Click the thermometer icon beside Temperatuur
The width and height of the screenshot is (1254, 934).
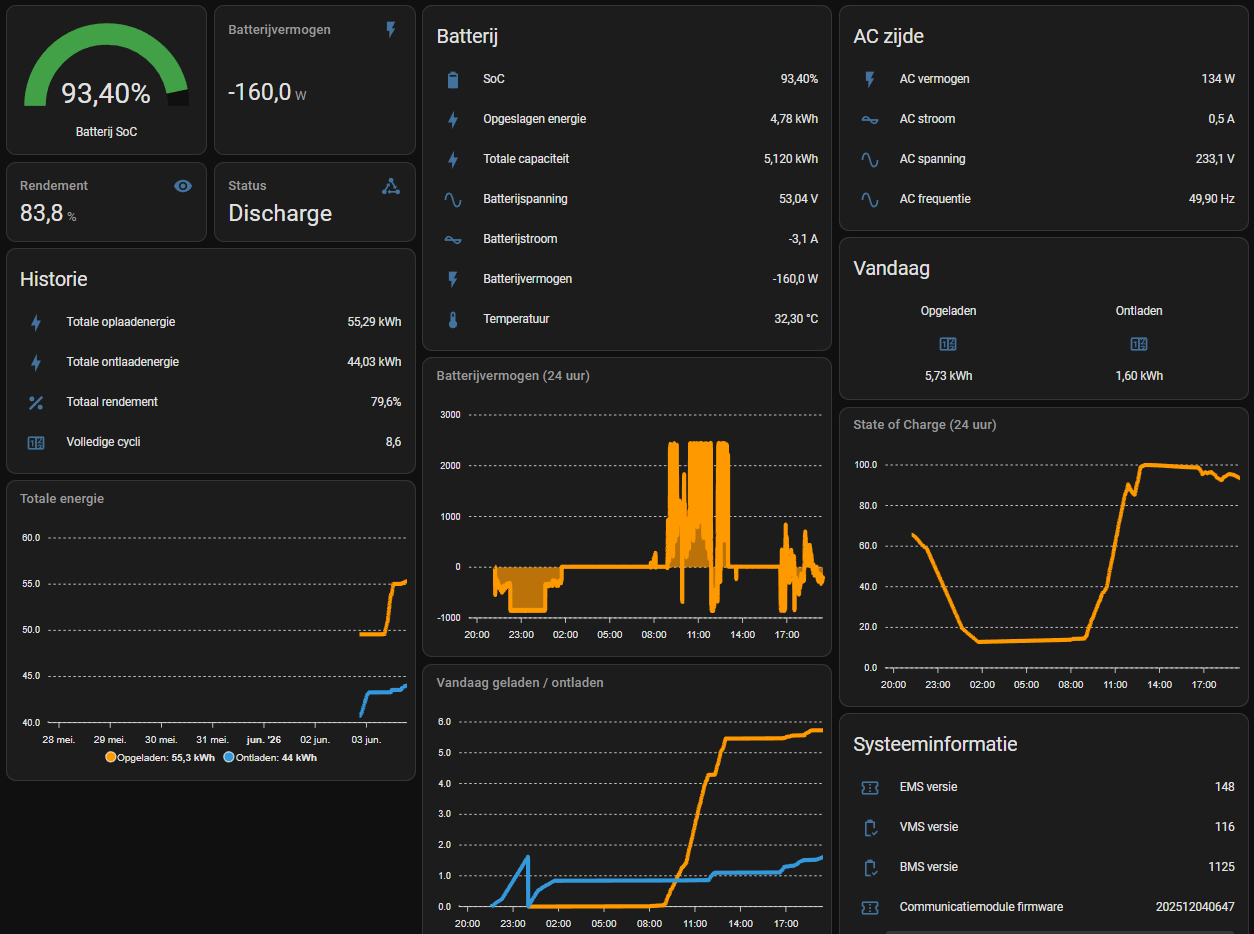tap(453, 320)
